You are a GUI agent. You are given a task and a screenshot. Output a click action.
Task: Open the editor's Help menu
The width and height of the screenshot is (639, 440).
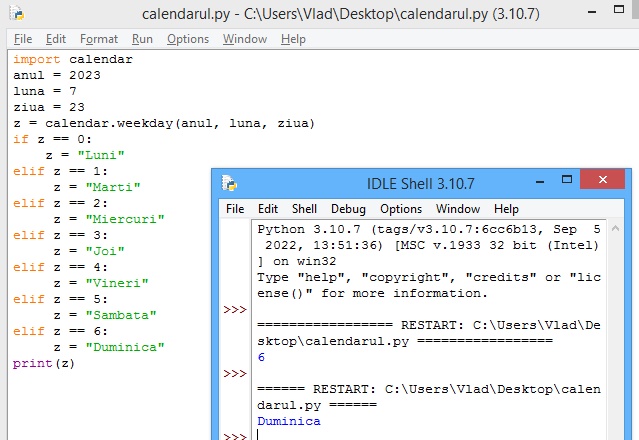(293, 39)
